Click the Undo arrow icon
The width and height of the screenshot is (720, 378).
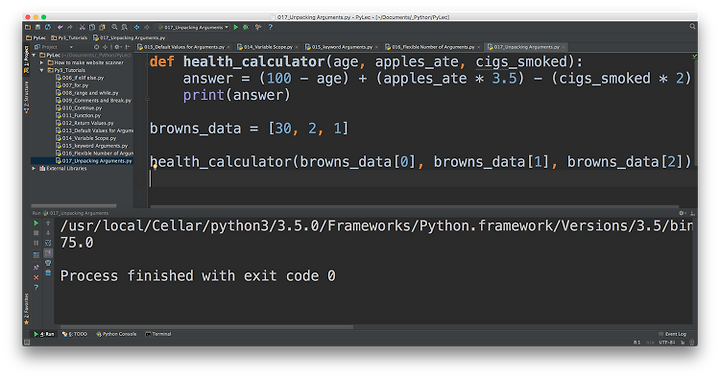click(60, 27)
